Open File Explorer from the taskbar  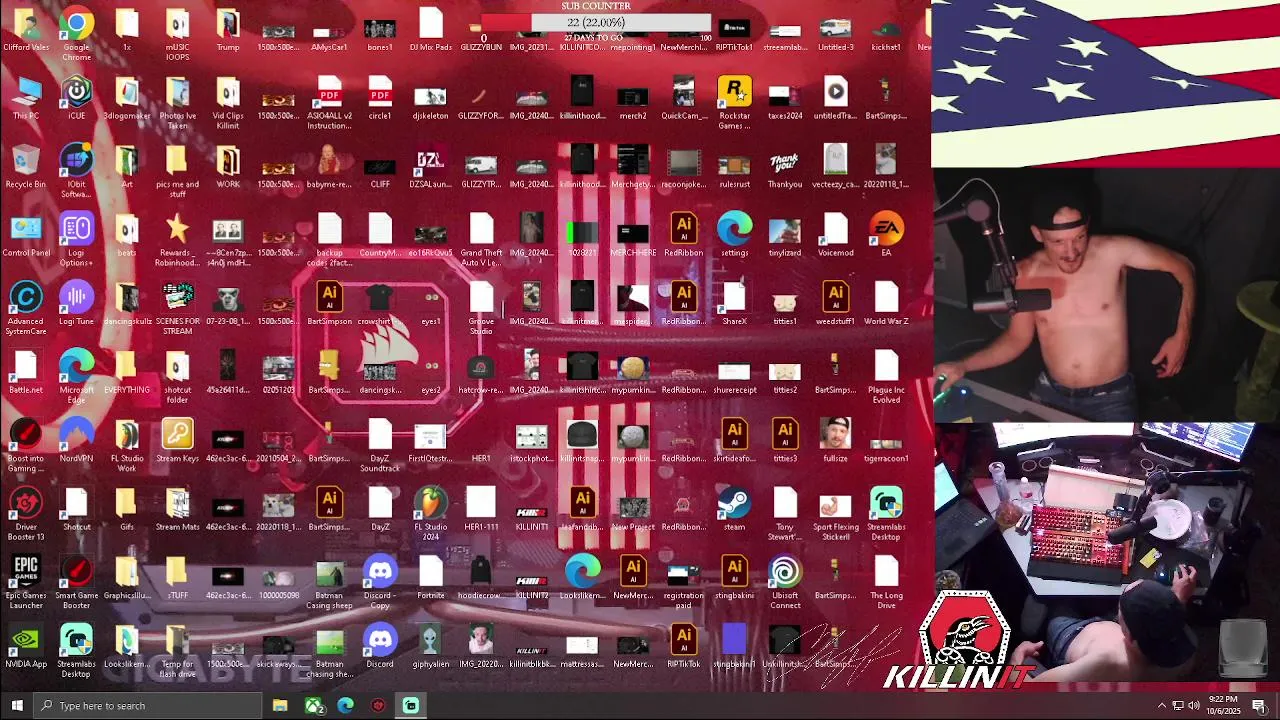click(280, 706)
